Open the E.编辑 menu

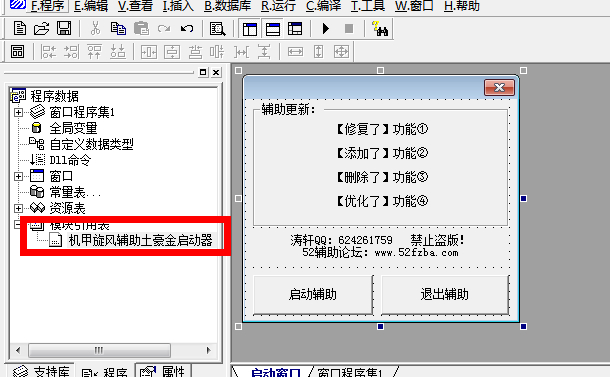[91, 5]
